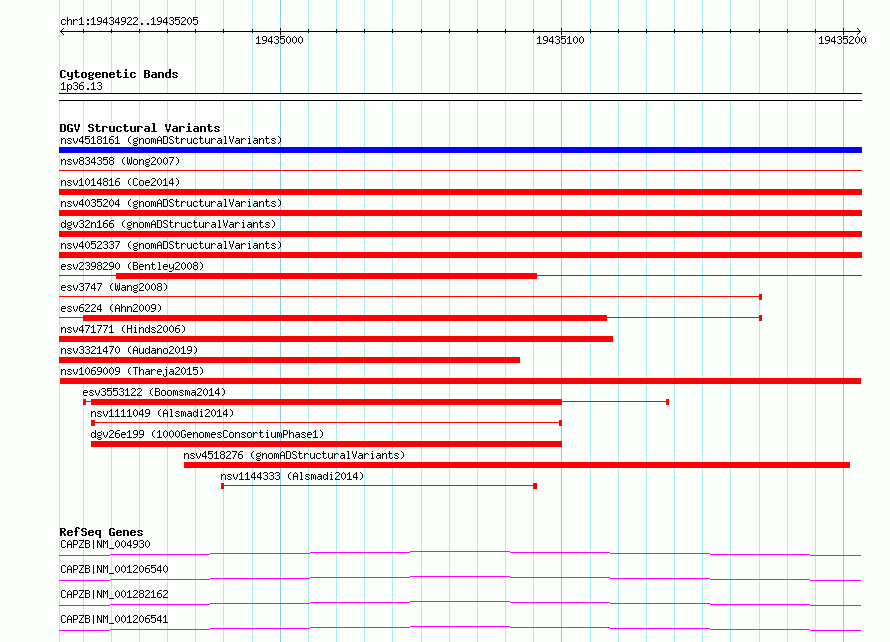Click the magenta line under CAPZB|NM_001206540
Viewport: 890px width, 642px height.
click(460, 578)
